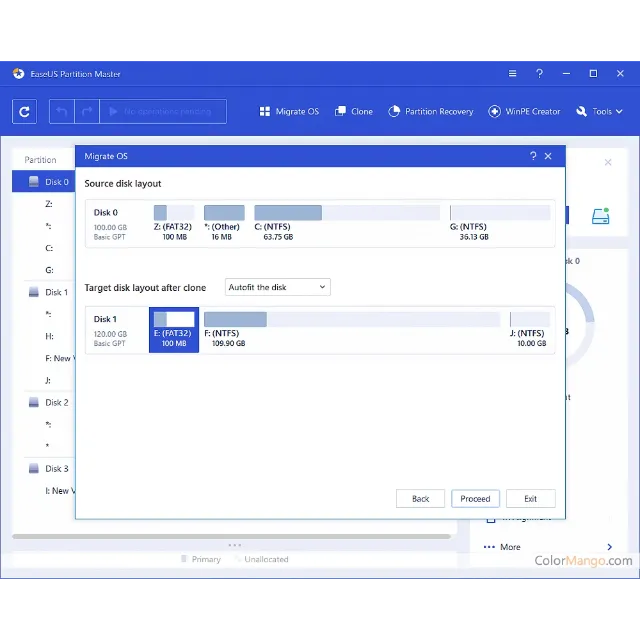The height and width of the screenshot is (640, 640).
Task: Select Disk 2 in the partition list
Action: pos(56,402)
